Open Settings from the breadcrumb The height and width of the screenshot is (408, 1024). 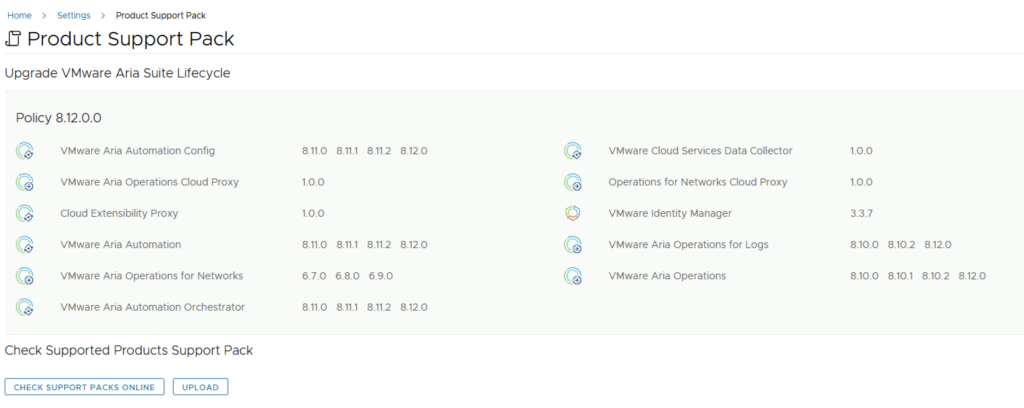point(74,15)
